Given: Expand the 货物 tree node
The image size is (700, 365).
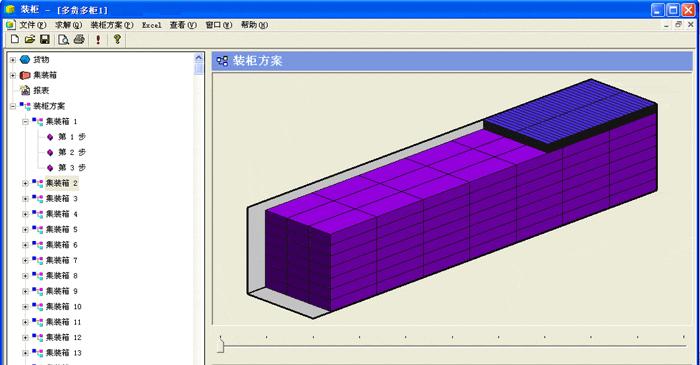Looking at the screenshot, I should [x=13, y=60].
